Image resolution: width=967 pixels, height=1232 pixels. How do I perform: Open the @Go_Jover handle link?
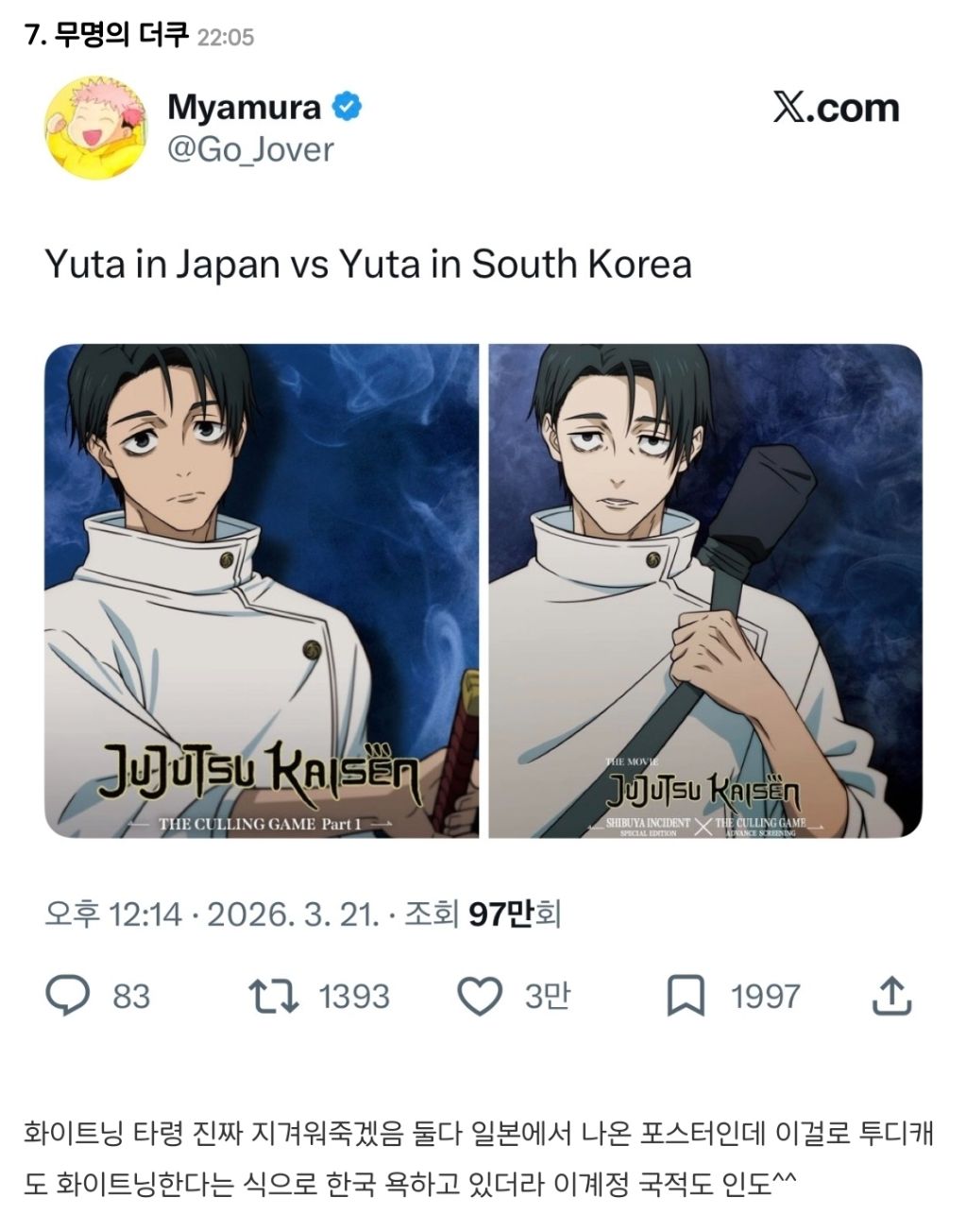tap(250, 149)
